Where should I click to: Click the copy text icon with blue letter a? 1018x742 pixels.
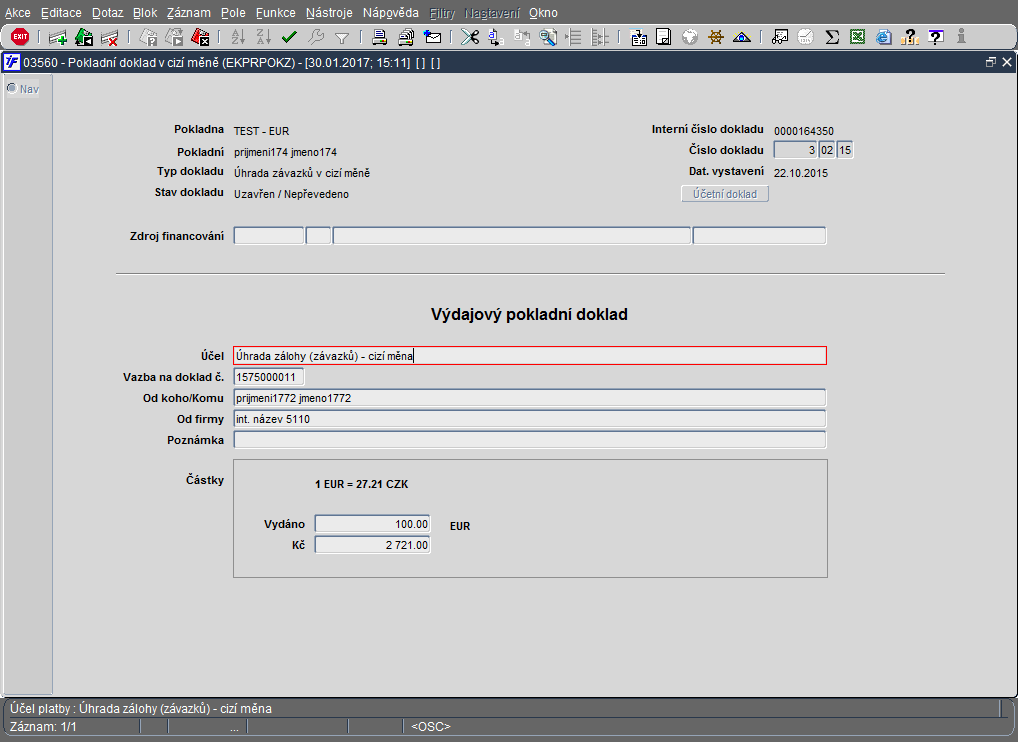[496, 38]
